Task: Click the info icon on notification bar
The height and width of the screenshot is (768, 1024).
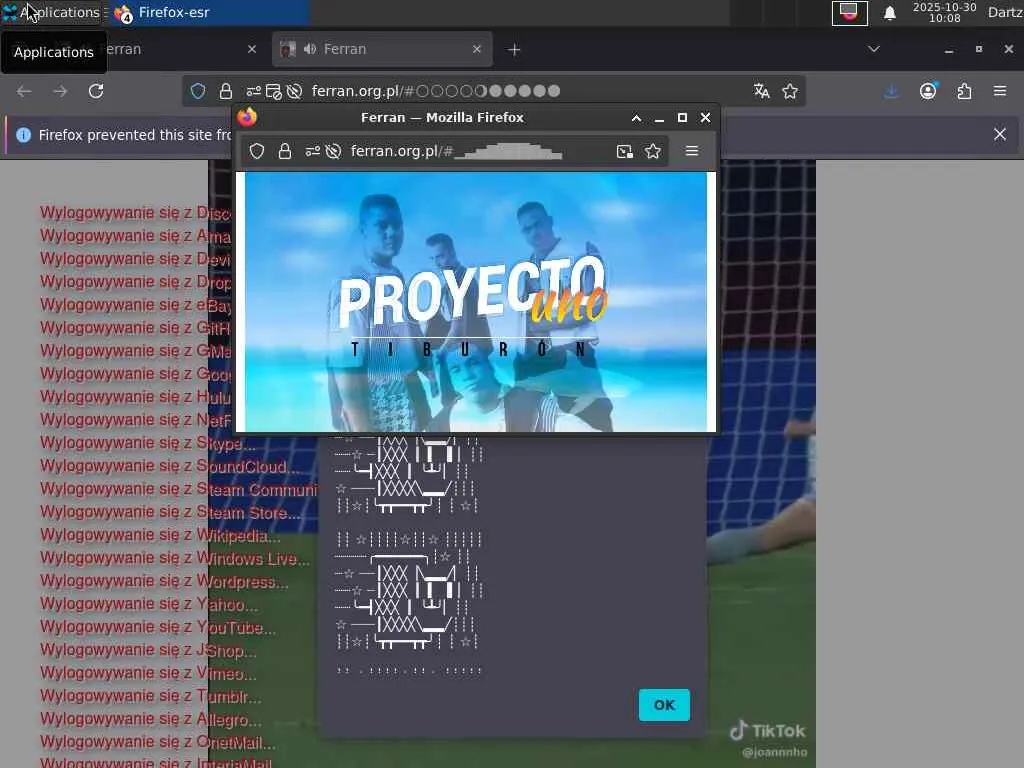Action: pyautogui.click(x=24, y=135)
